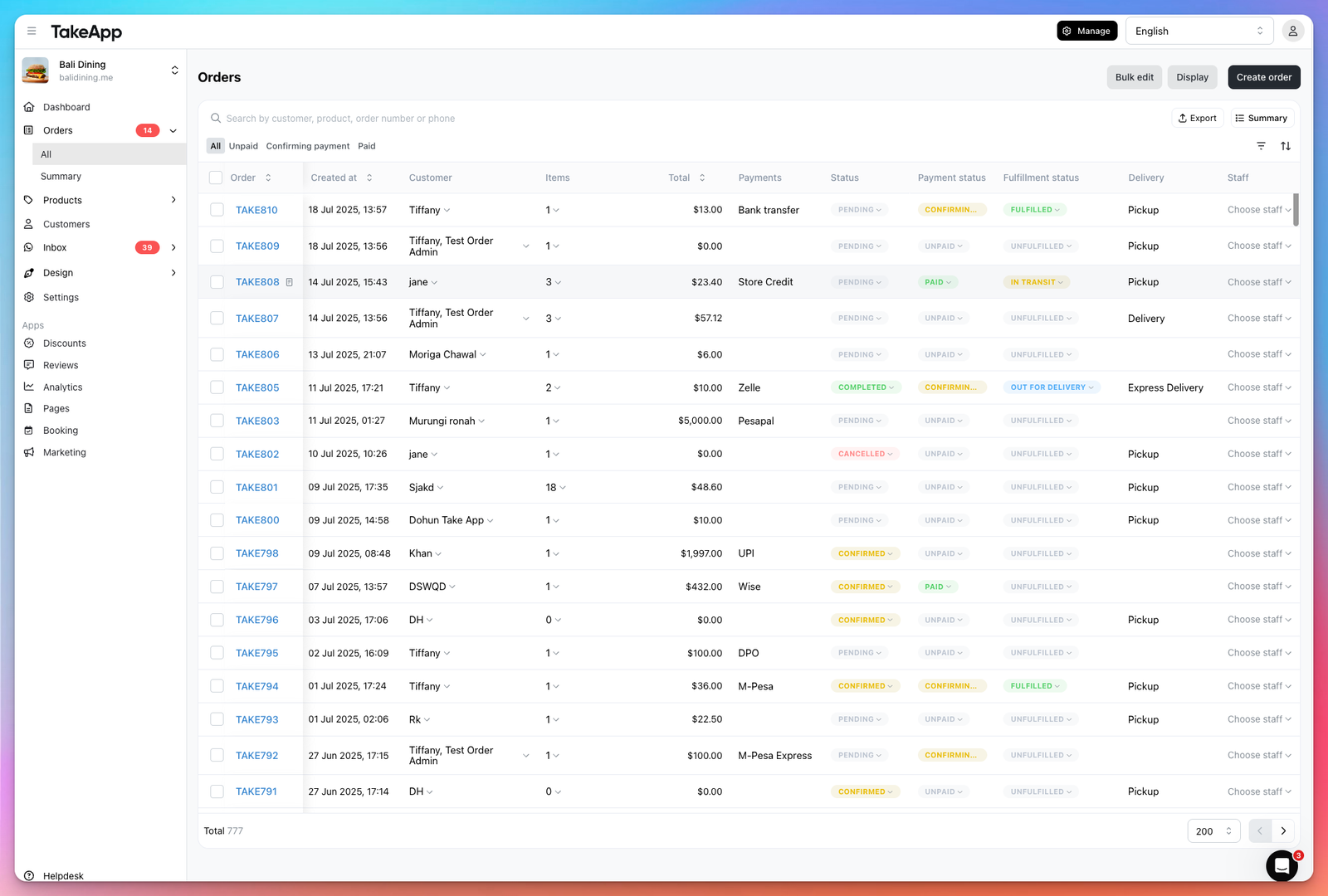Screen dimensions: 1328x896
Task: Click the filter icon above the table
Action: coord(1261,146)
